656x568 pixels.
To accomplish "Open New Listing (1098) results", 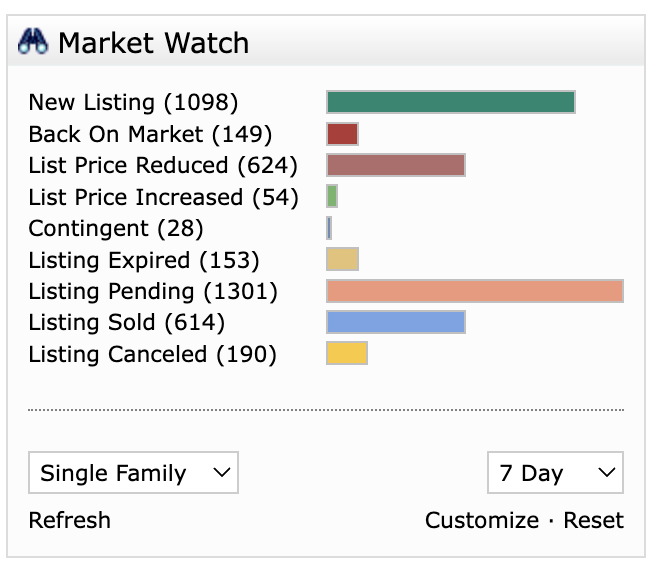I will [133, 102].
